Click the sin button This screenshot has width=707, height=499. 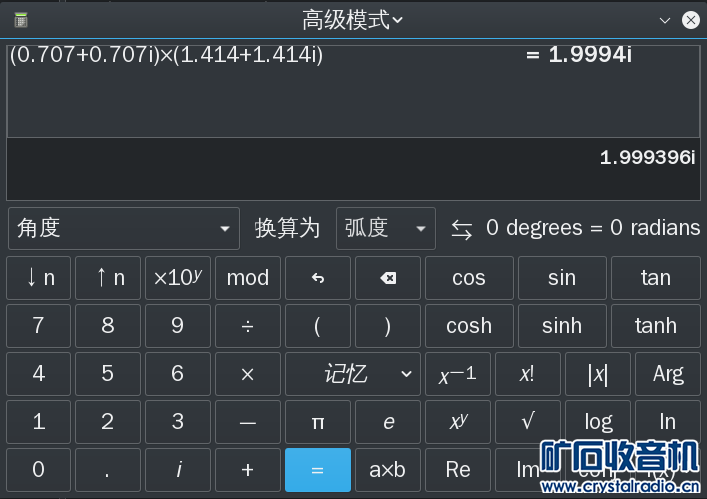[562, 278]
